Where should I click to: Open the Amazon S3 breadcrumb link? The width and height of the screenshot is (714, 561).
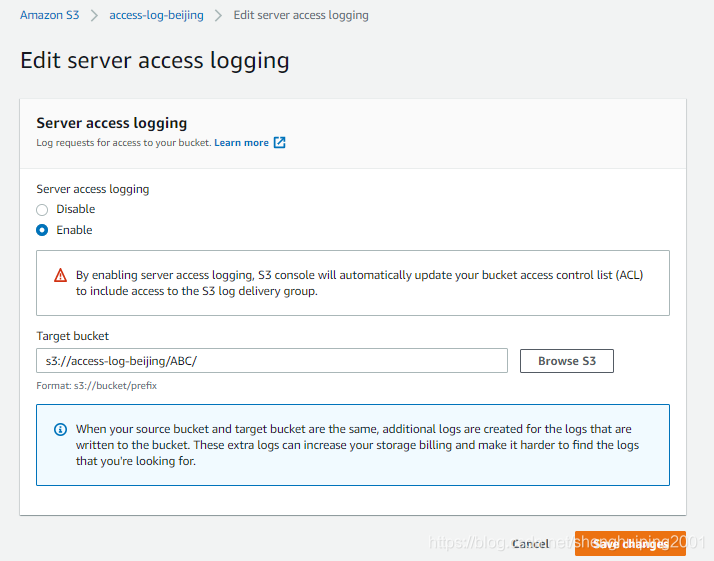[x=49, y=15]
